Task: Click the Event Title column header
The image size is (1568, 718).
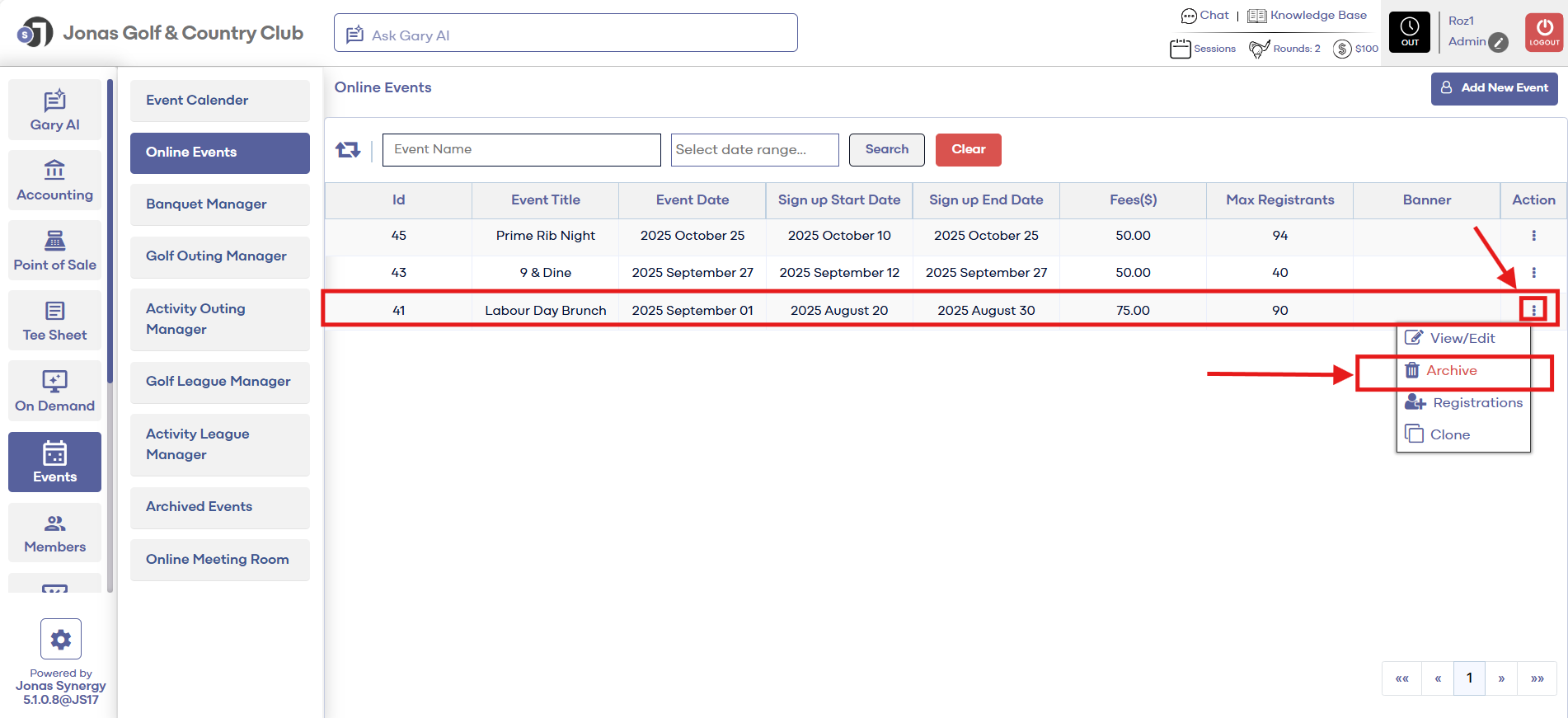Action: pos(546,200)
